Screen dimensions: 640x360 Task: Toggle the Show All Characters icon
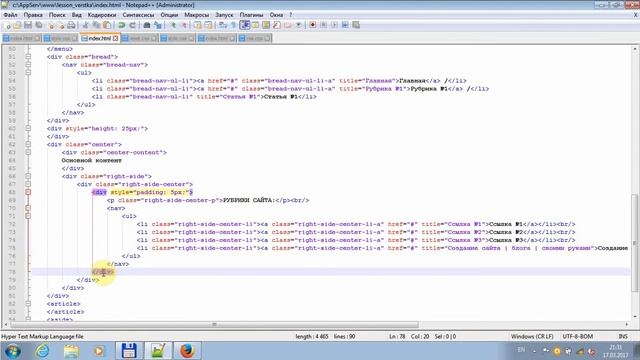pos(234,25)
